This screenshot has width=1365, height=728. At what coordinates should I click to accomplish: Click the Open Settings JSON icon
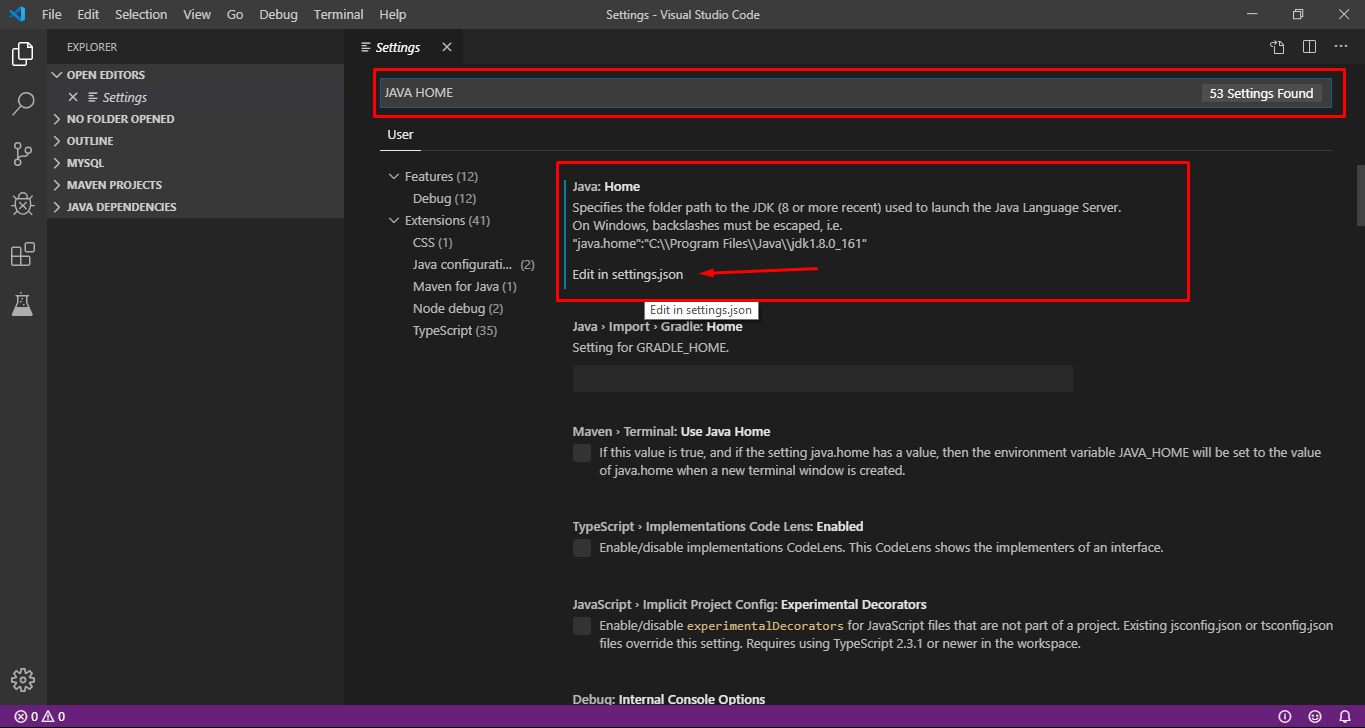tap(1277, 46)
